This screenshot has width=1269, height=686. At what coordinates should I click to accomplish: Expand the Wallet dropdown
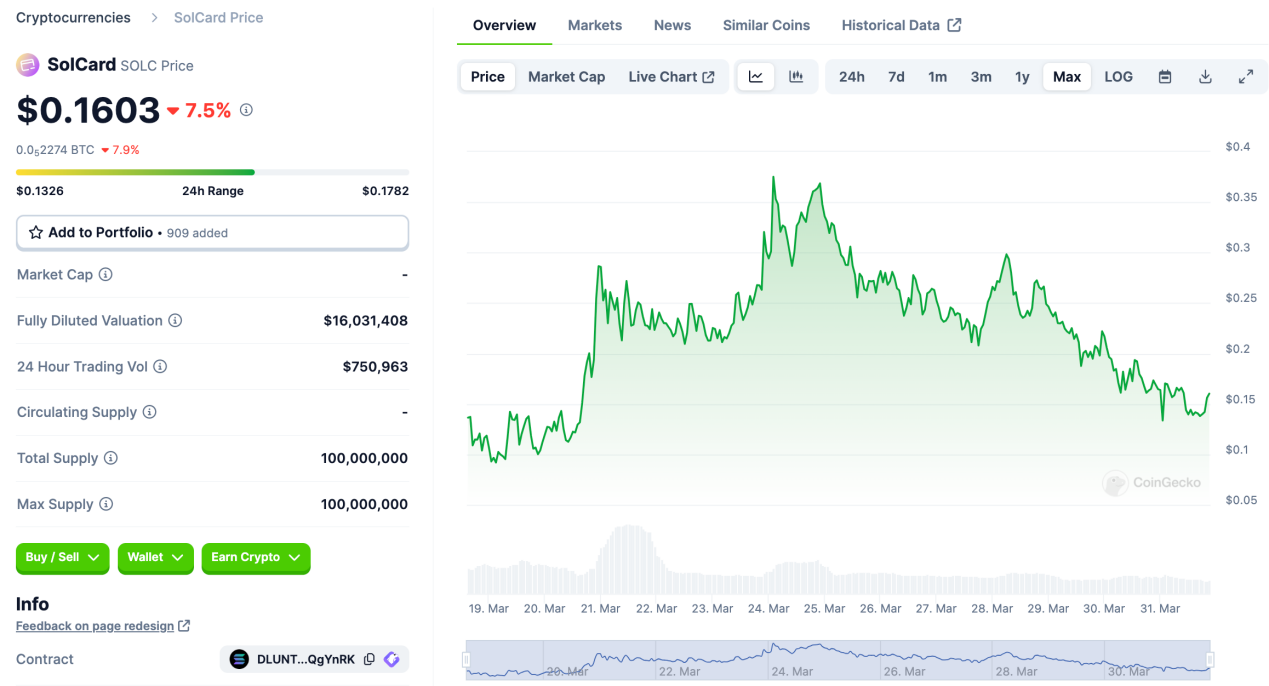pyautogui.click(x=155, y=559)
